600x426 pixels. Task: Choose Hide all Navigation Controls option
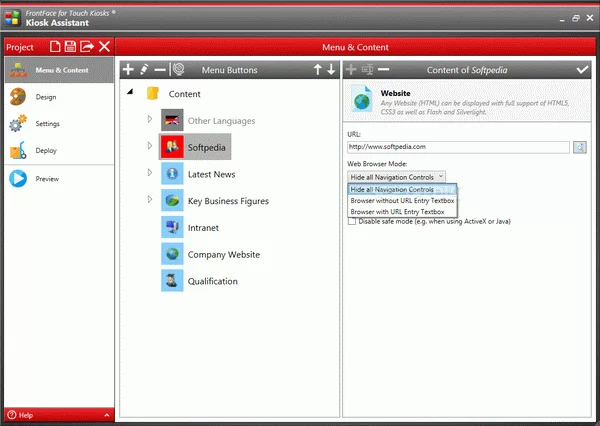pos(402,189)
